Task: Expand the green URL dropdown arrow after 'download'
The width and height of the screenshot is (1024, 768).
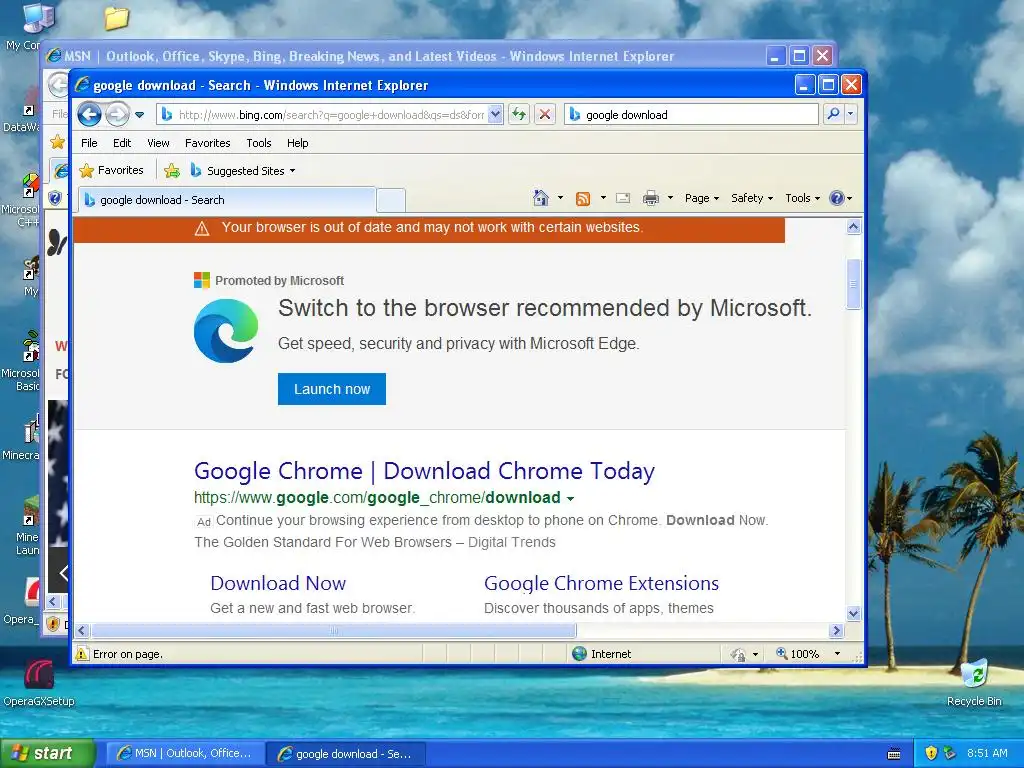Action: tap(570, 499)
